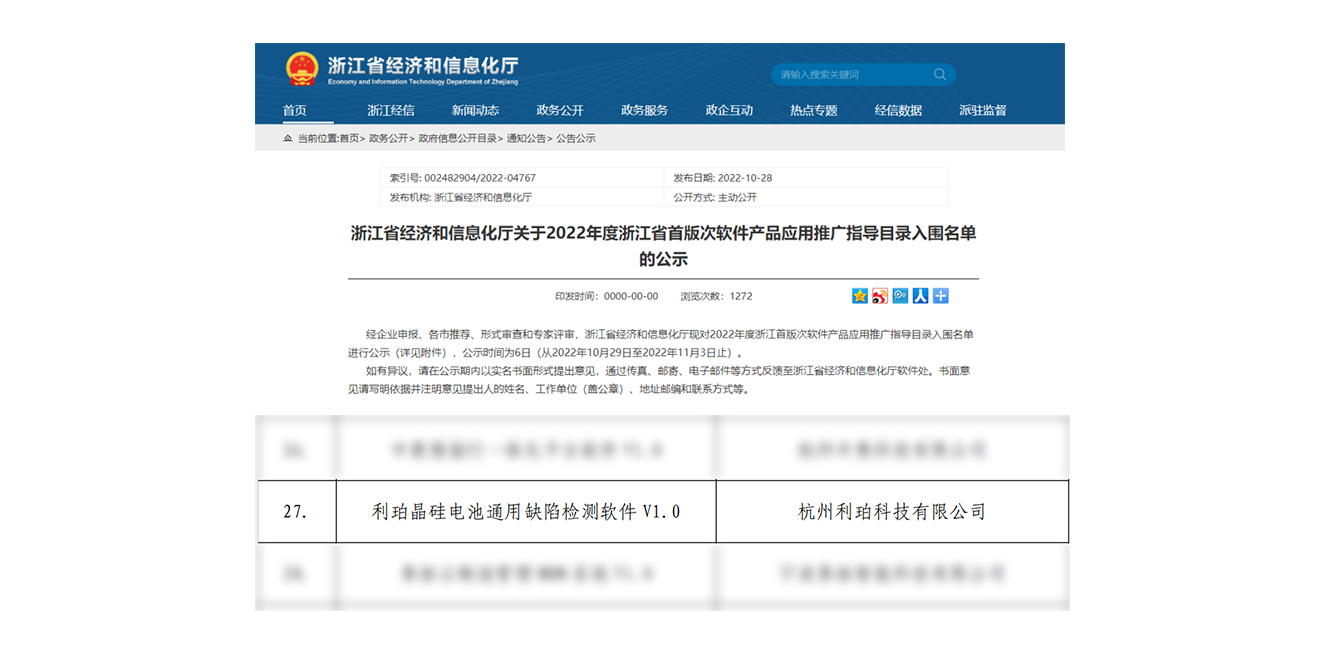Click the magnifier search icon

pos(940,74)
